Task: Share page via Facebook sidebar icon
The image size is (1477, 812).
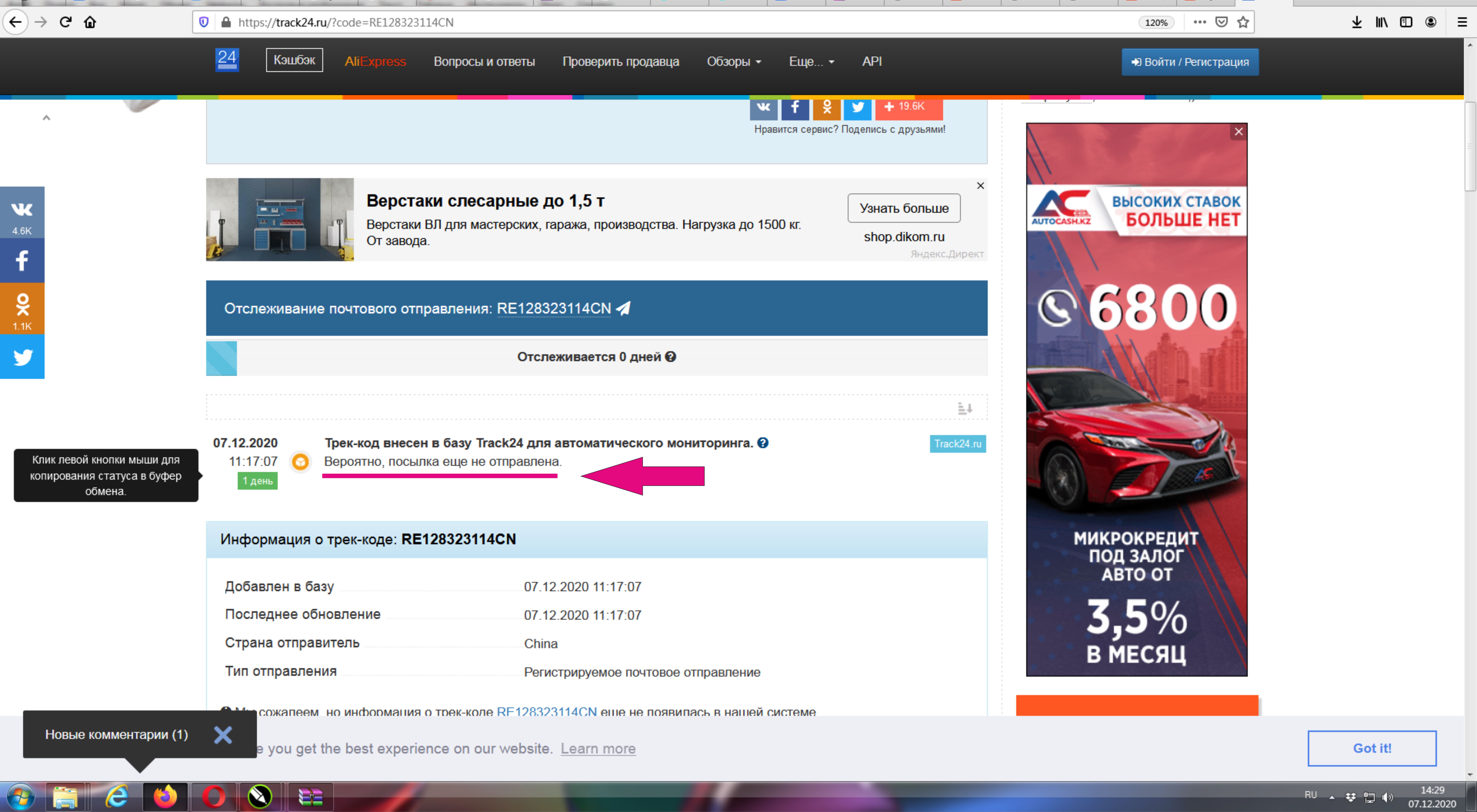Action: (x=22, y=260)
